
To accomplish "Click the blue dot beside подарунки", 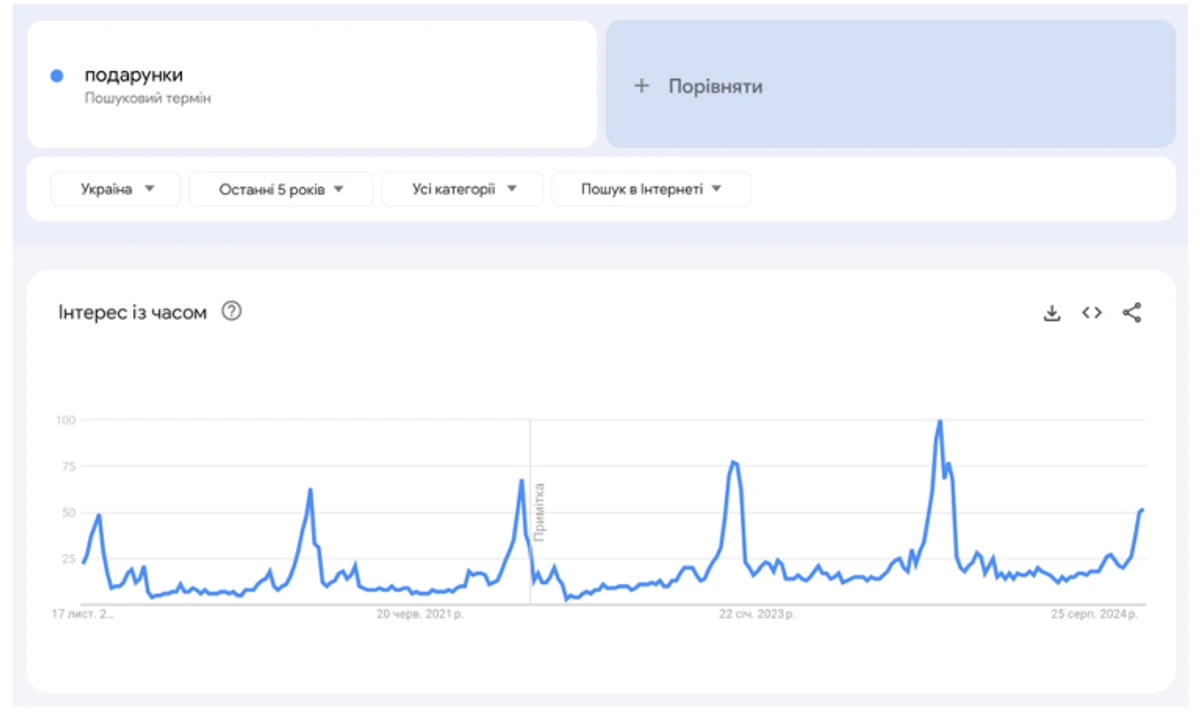I will click(57, 76).
